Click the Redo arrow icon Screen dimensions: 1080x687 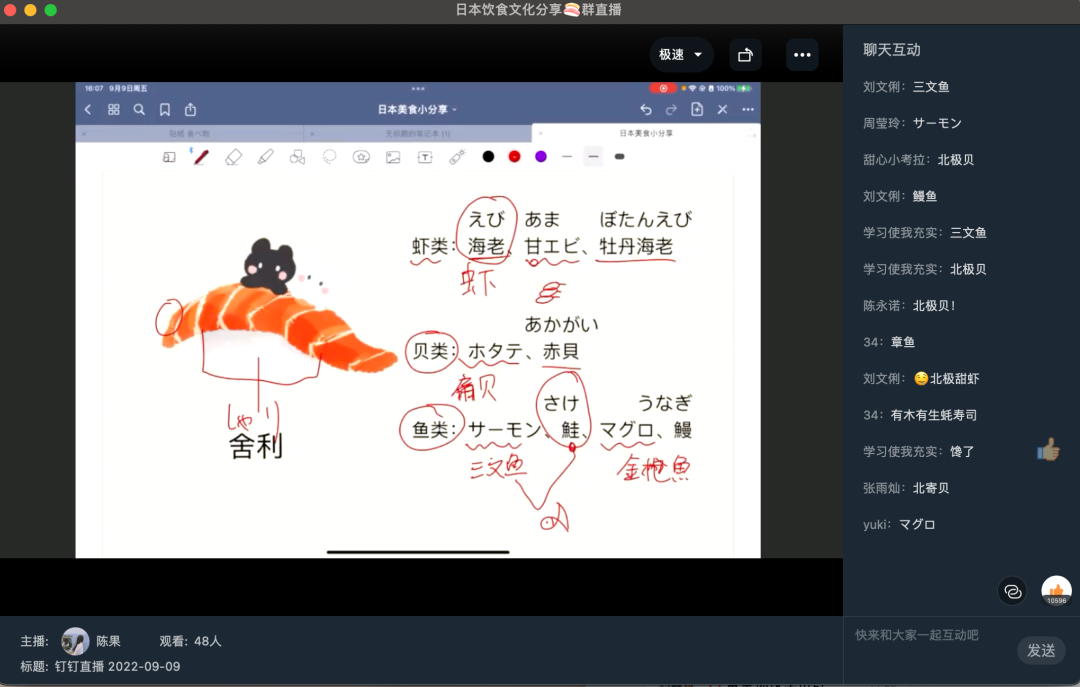click(x=671, y=109)
